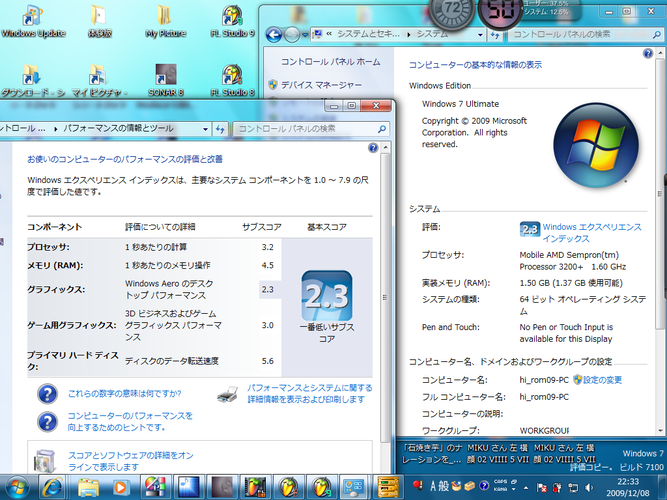Click CPU usage 50 gauge gadget
This screenshot has width=667, height=500.
coord(500,11)
